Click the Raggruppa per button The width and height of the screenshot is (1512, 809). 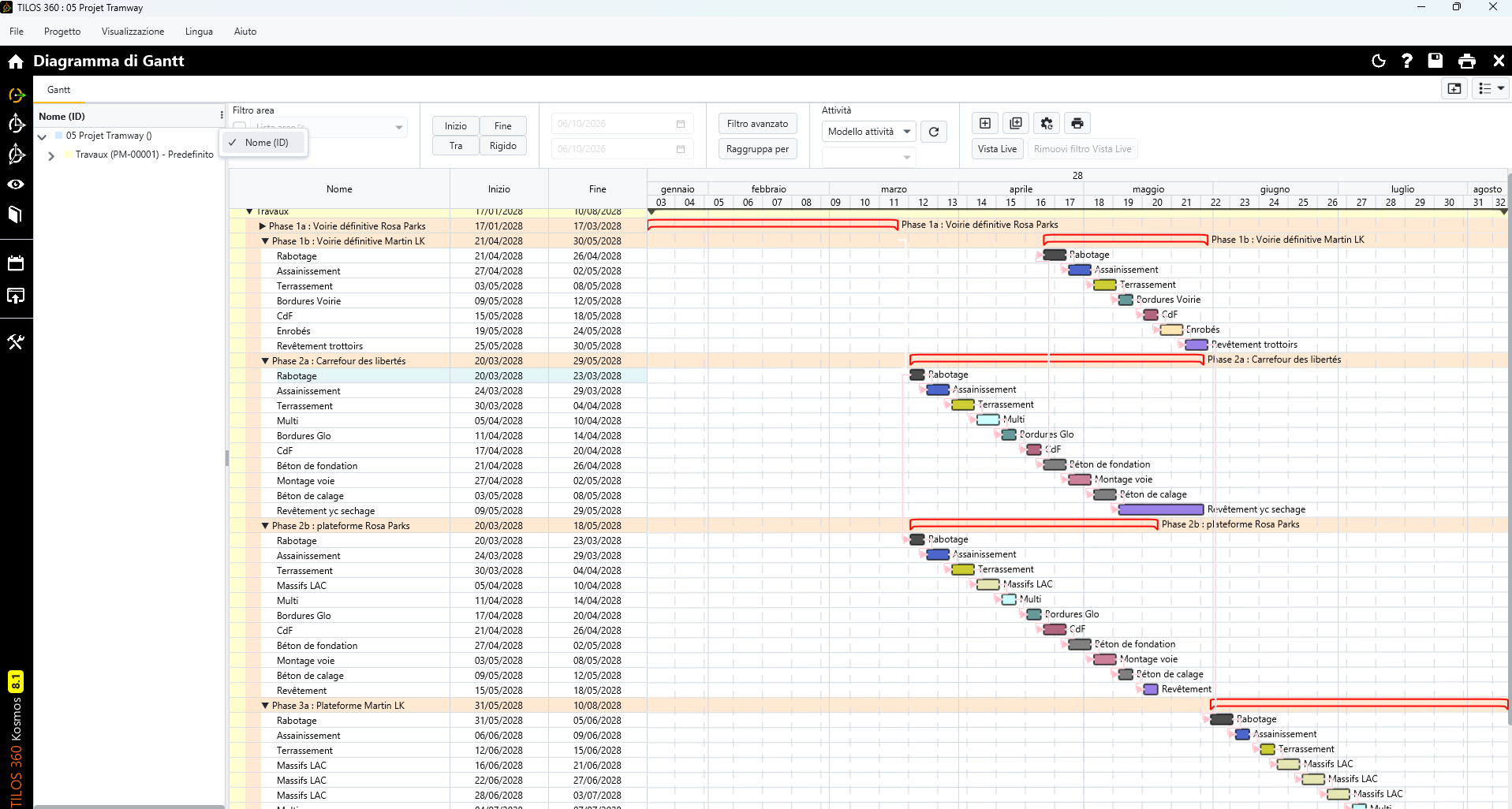tap(757, 149)
